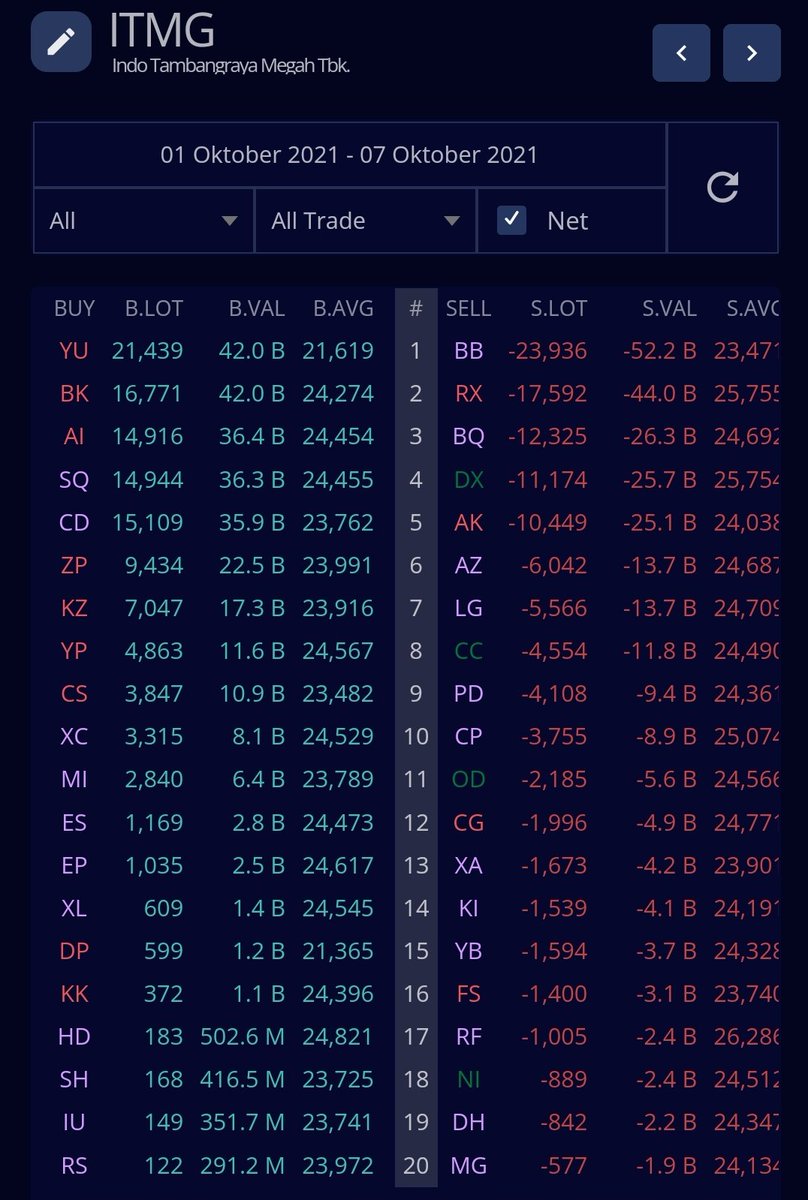Select buyer broker EP

click(x=74, y=866)
